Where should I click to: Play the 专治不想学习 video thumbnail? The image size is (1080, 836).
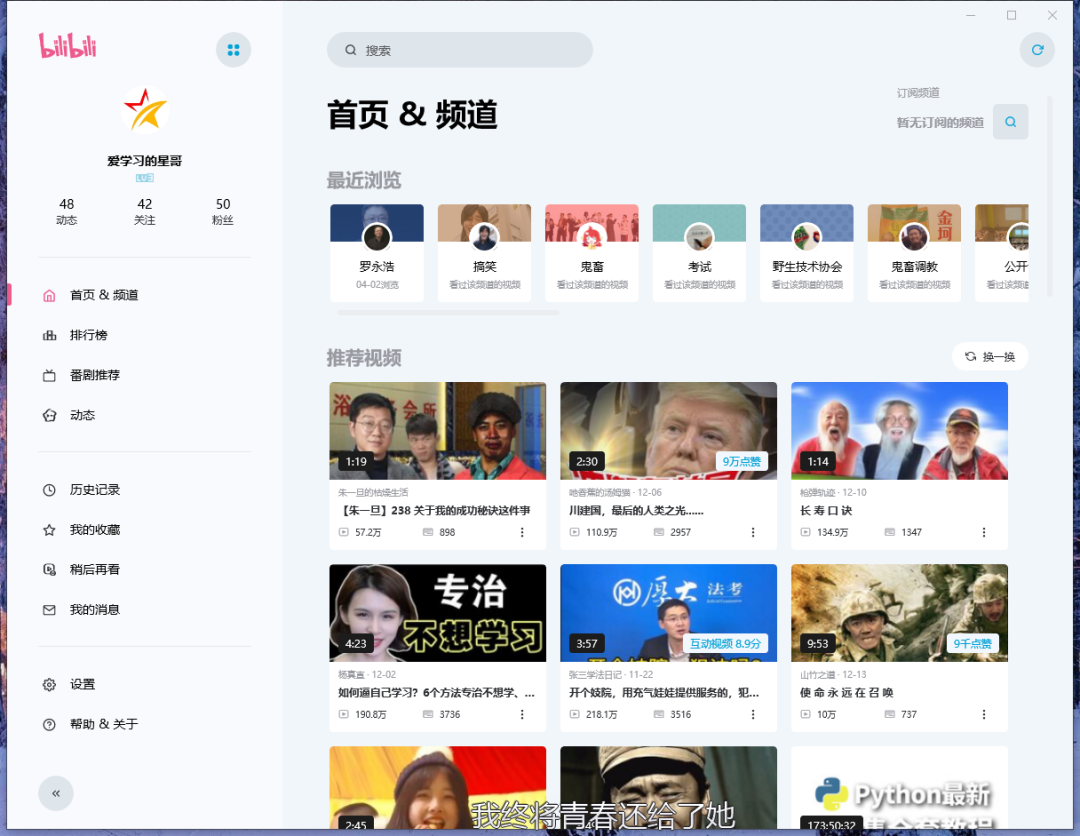(437, 613)
